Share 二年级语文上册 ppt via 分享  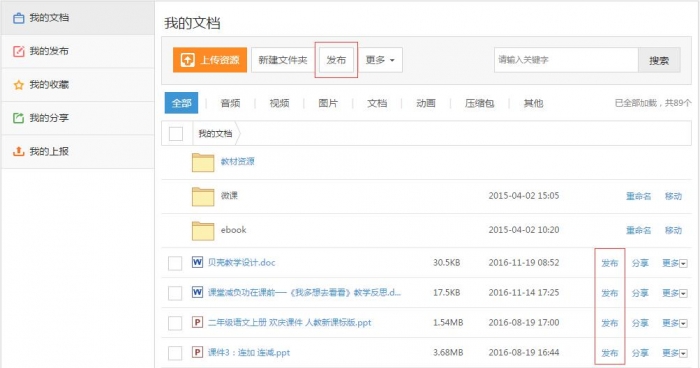tap(640, 323)
